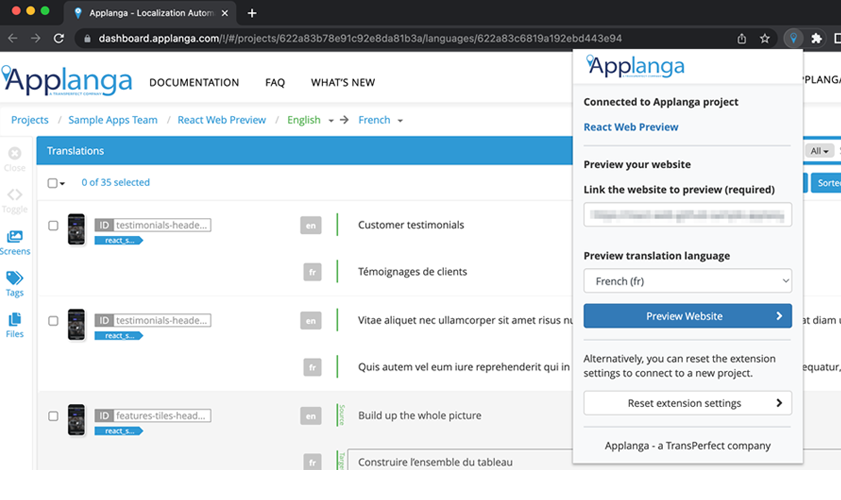Open Tags from the left sidebar

pyautogui.click(x=14, y=284)
